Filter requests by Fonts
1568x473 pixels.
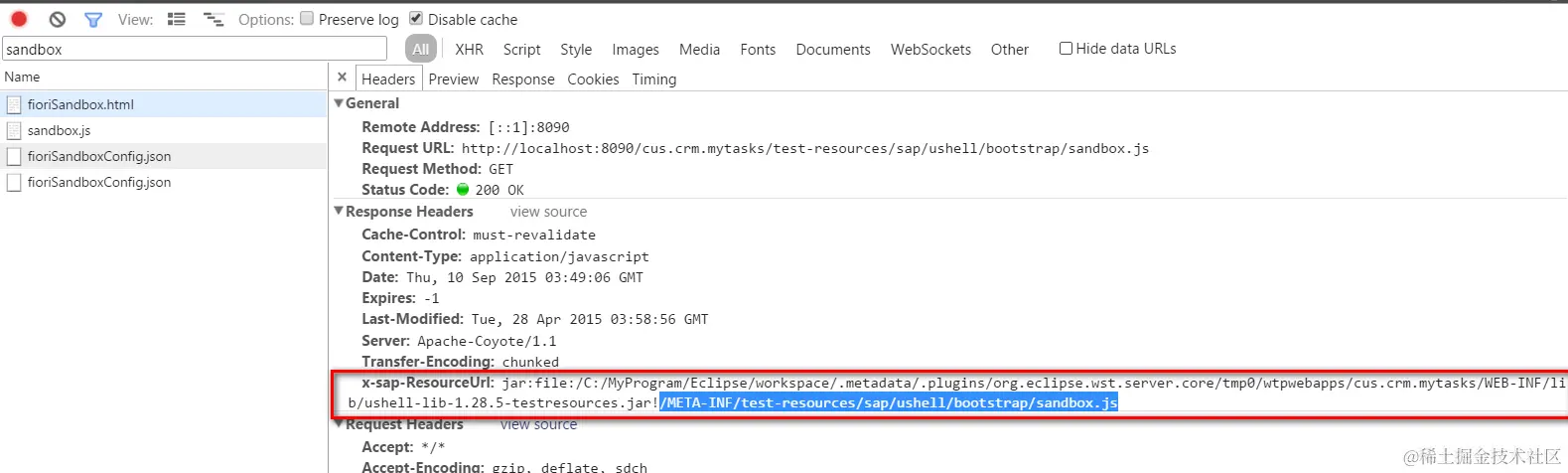coord(758,49)
